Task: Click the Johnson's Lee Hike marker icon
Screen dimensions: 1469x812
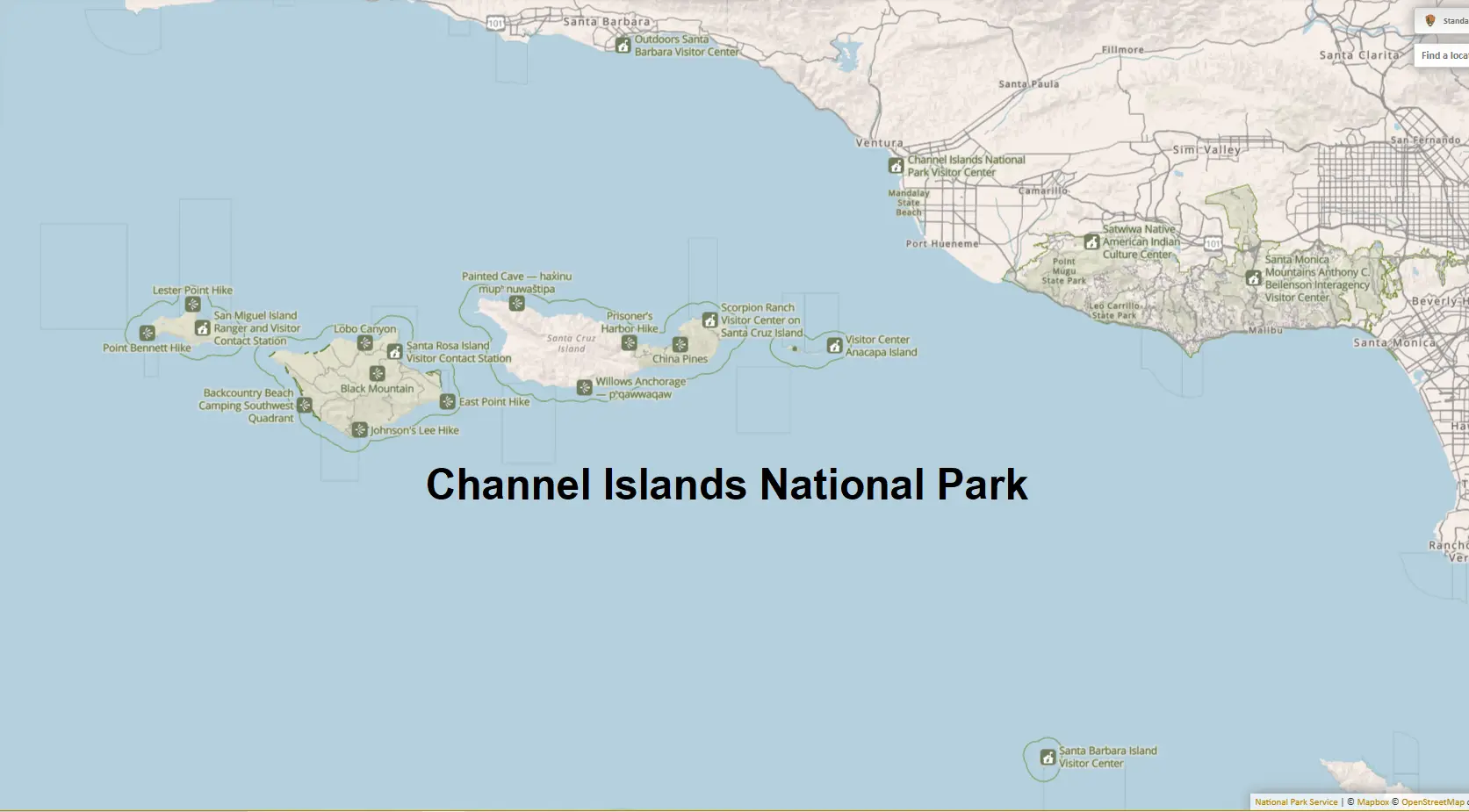Action: click(359, 430)
